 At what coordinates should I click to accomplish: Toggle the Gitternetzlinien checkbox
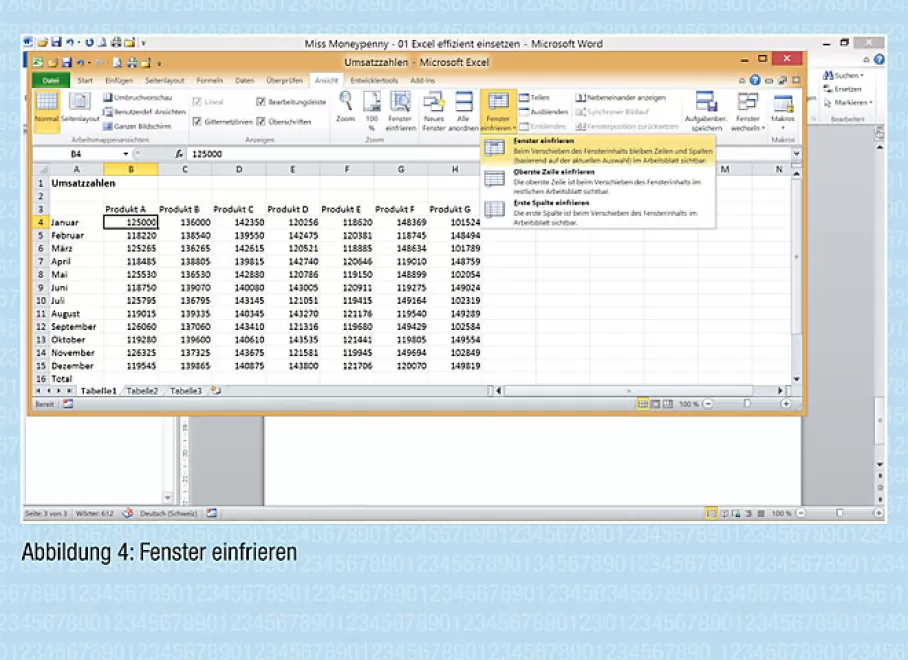[197, 122]
